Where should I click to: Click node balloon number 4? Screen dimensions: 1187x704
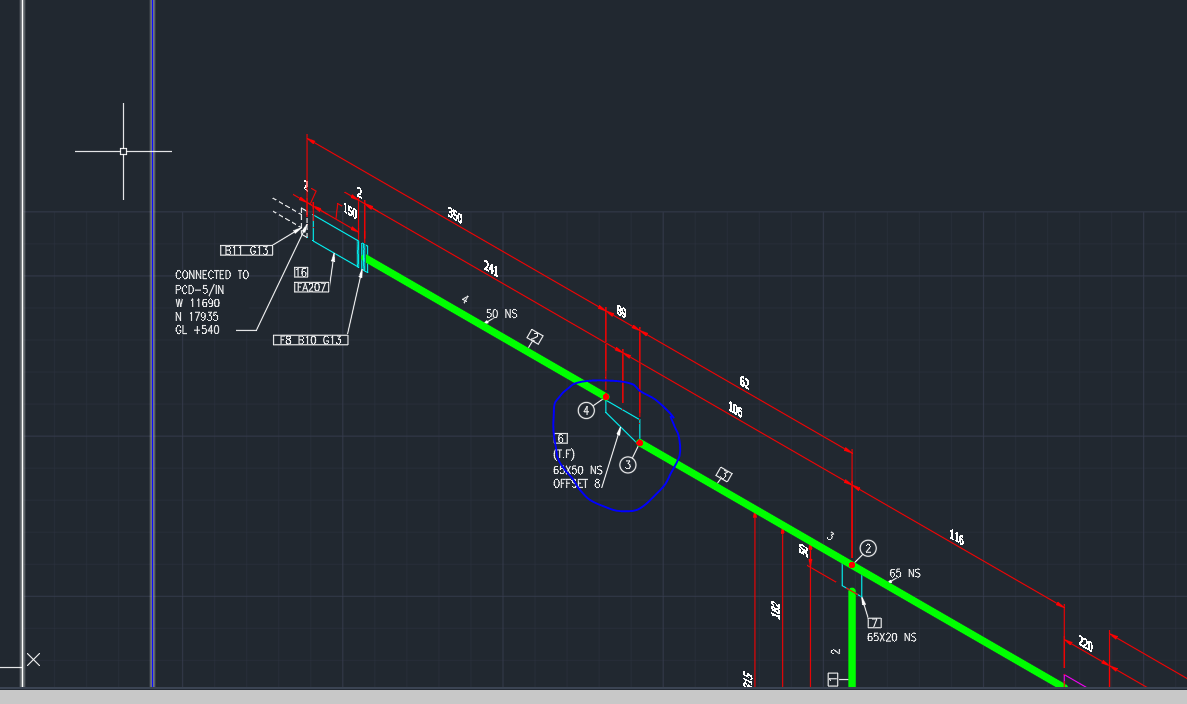[x=585, y=409]
